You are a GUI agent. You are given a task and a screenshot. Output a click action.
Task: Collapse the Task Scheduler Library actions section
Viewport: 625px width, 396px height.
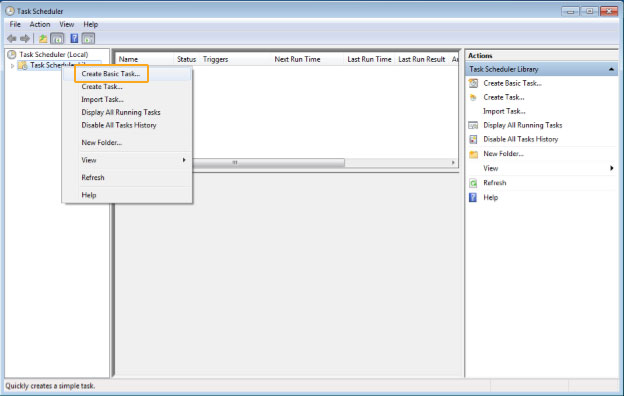(611, 69)
